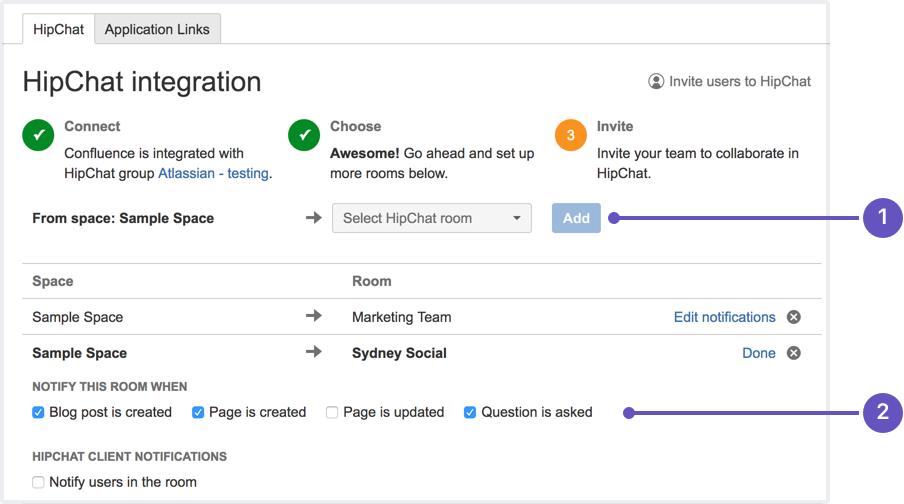The width and height of the screenshot is (904, 504).
Task: Click the HIPCHAT CLIENT NOTIFICATIONS heading
Action: 130,457
